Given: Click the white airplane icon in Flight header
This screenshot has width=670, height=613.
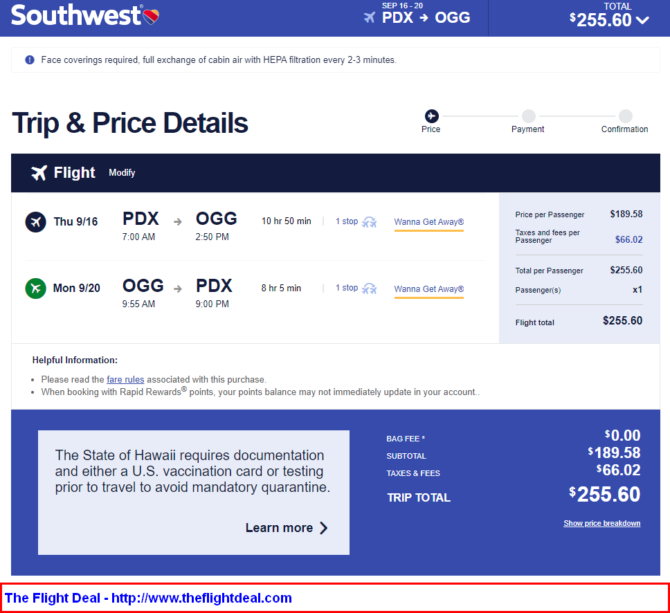Looking at the screenshot, I should coord(39,173).
